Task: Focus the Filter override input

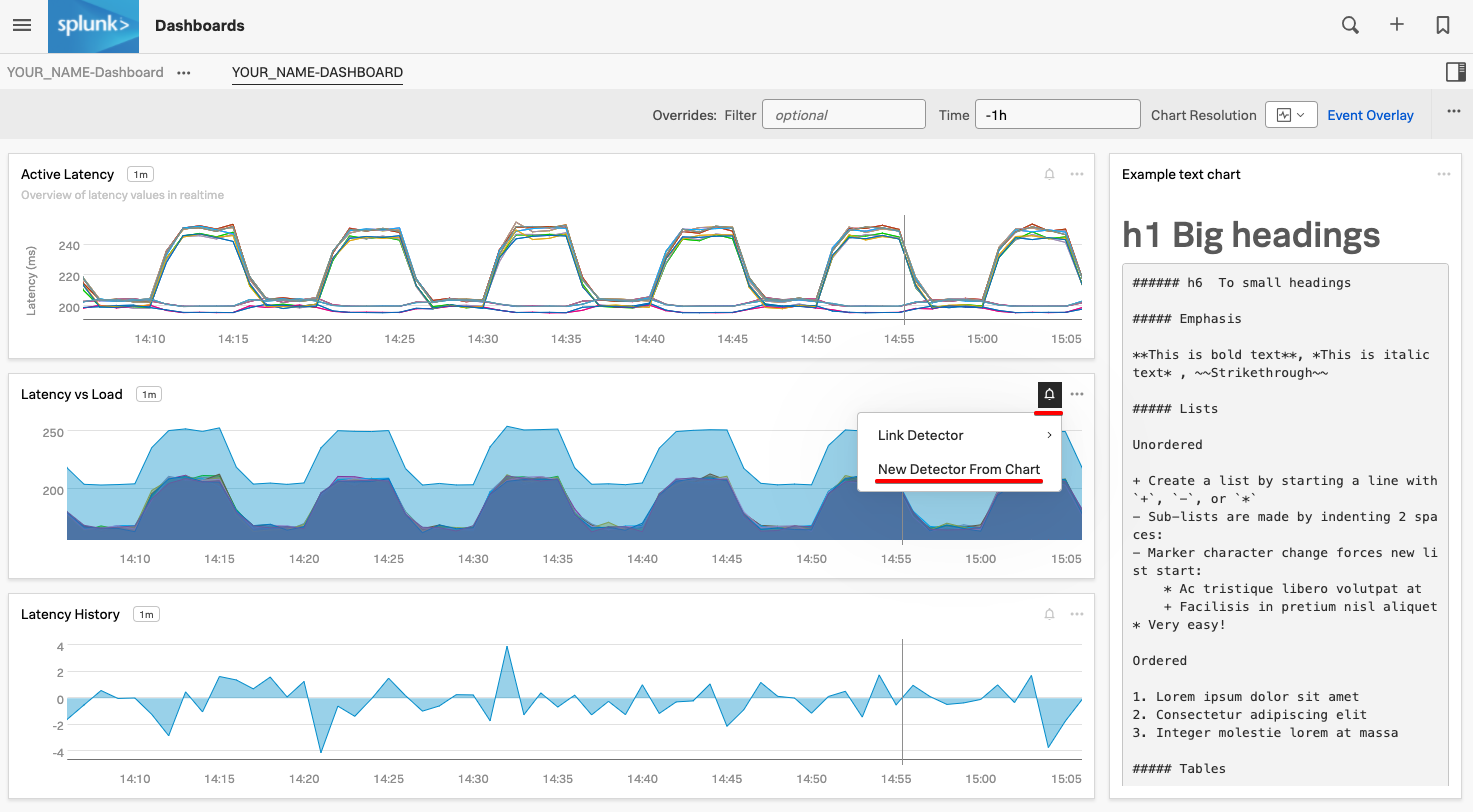Action: tap(844, 114)
